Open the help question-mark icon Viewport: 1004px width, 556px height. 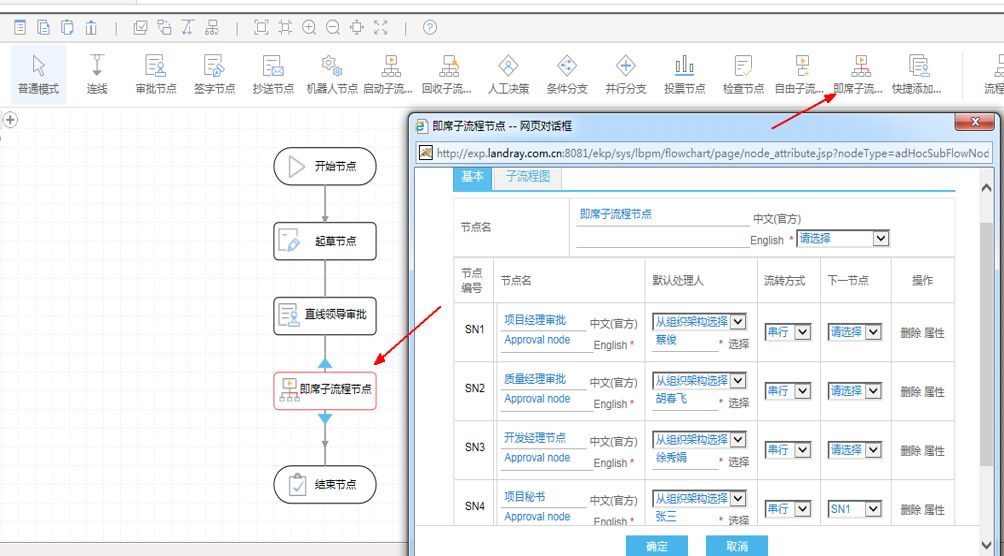coord(430,28)
